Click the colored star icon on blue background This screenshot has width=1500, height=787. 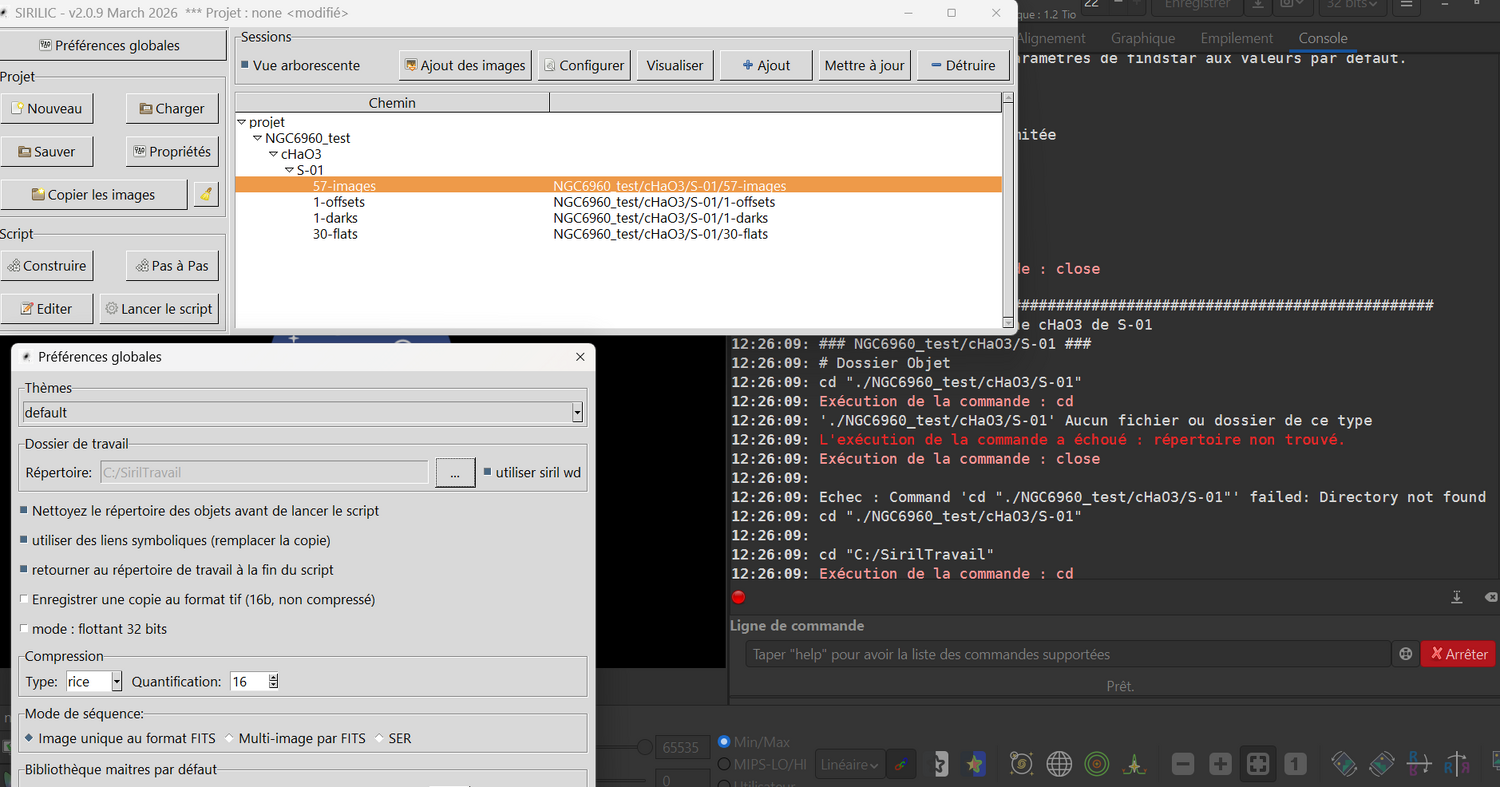(975, 764)
